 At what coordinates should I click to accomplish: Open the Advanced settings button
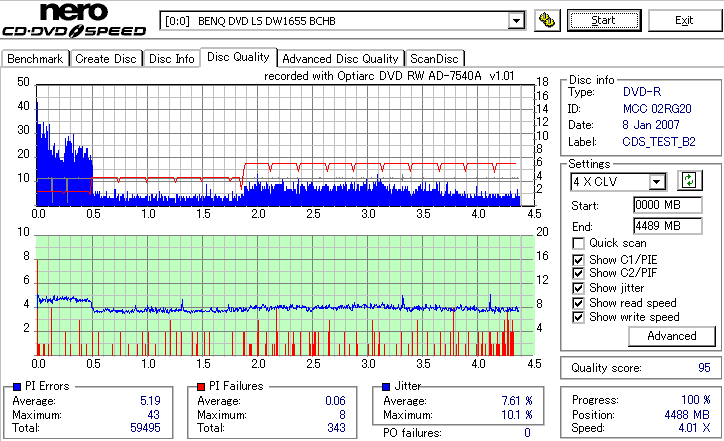pyautogui.click(x=672, y=336)
